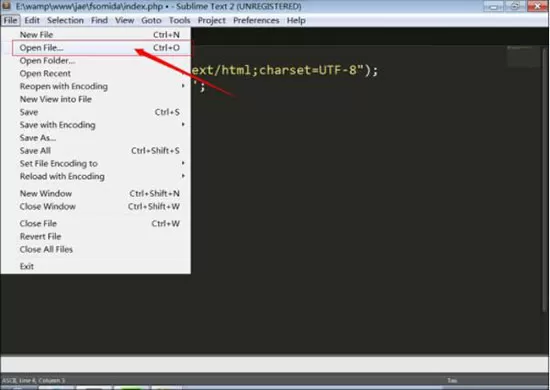Select New Window entry
This screenshot has width=550, height=390.
pyautogui.click(x=96, y=194)
